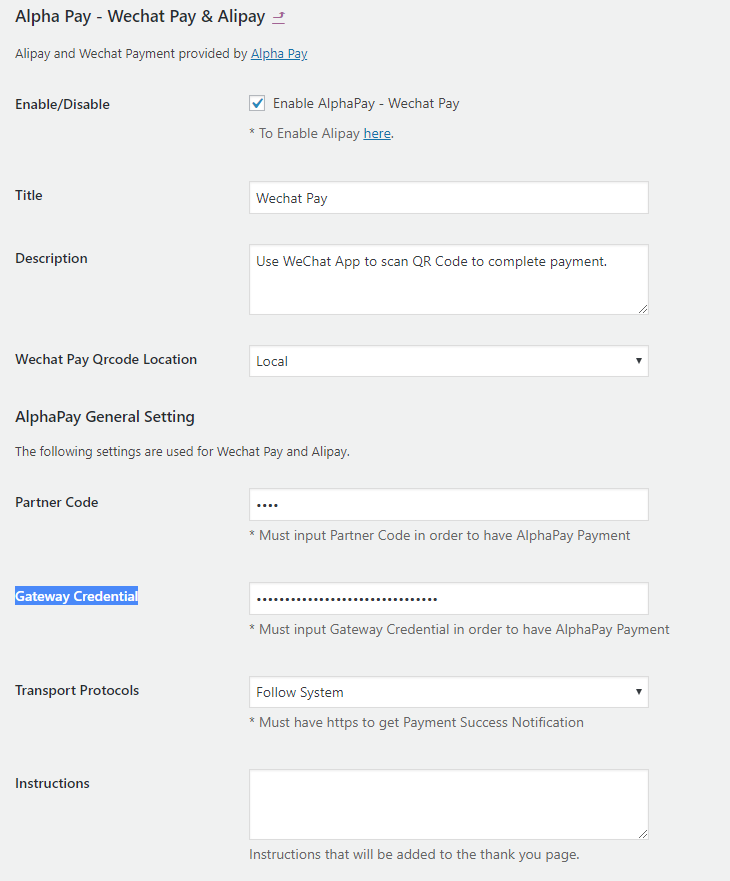Grab the Instructions textarea resize handle
Screen dimensions: 730x881
(x=643, y=834)
